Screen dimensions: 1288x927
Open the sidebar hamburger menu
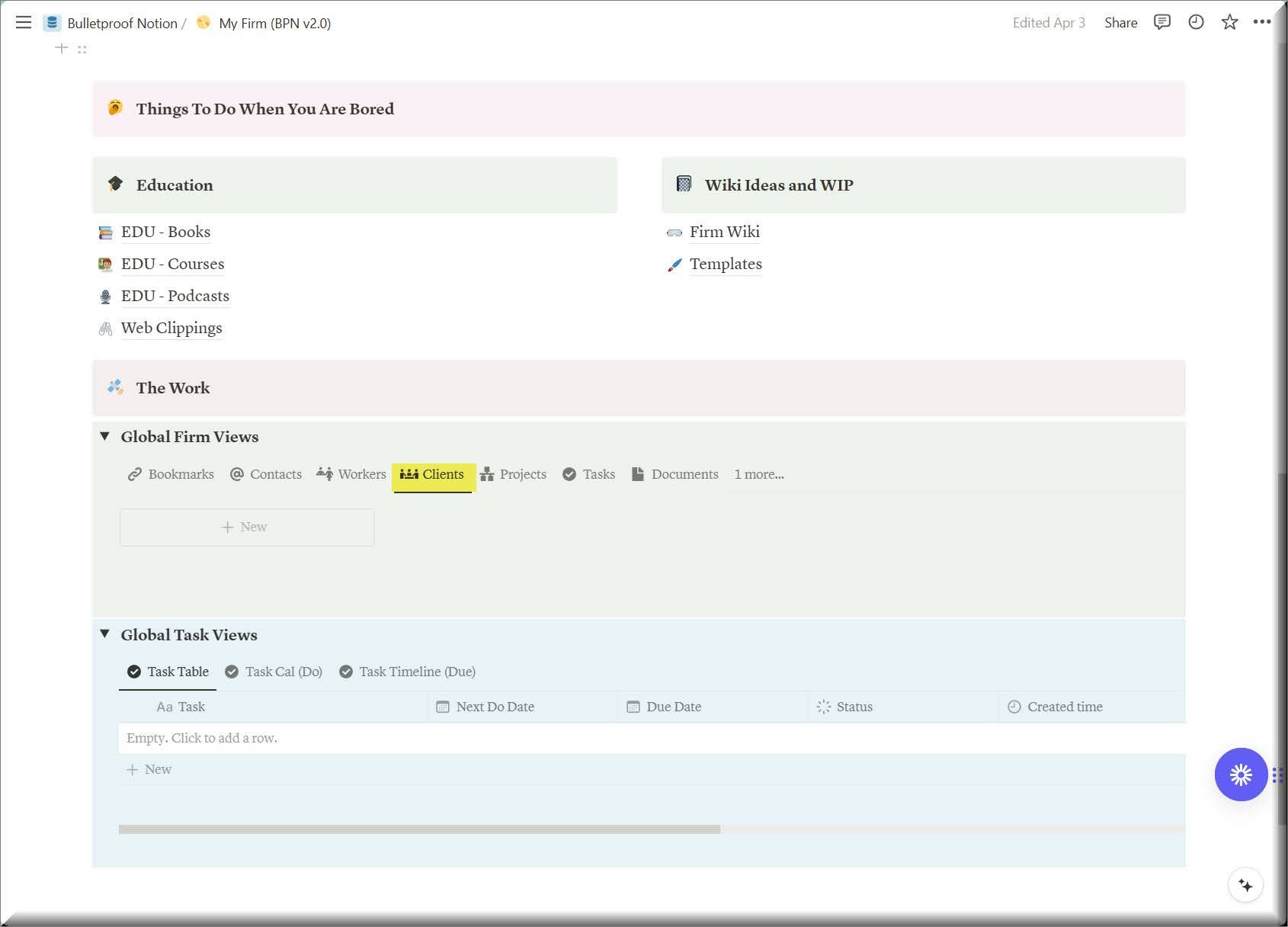pyautogui.click(x=24, y=23)
